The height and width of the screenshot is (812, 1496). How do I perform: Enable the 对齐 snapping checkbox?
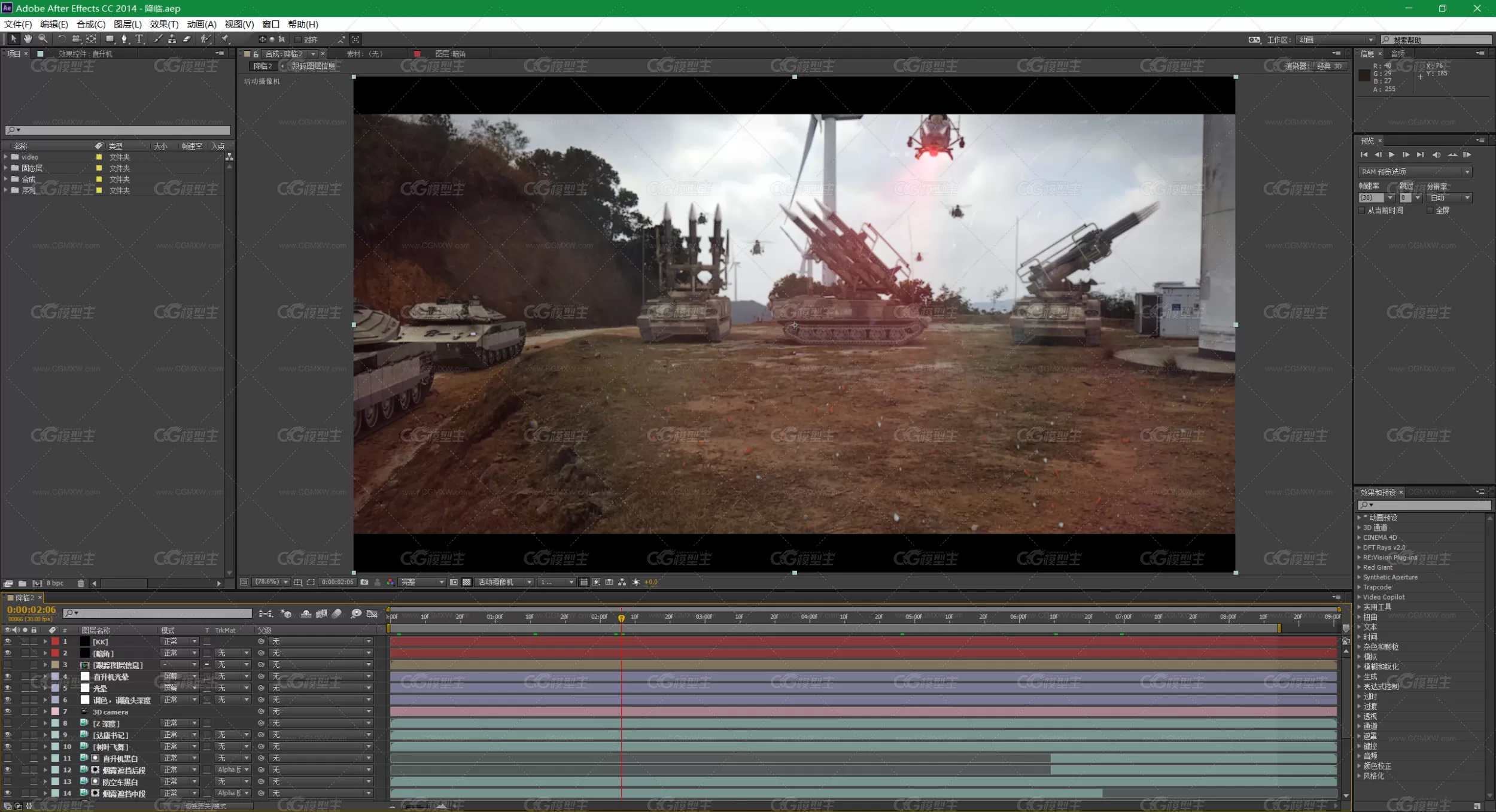click(297, 39)
